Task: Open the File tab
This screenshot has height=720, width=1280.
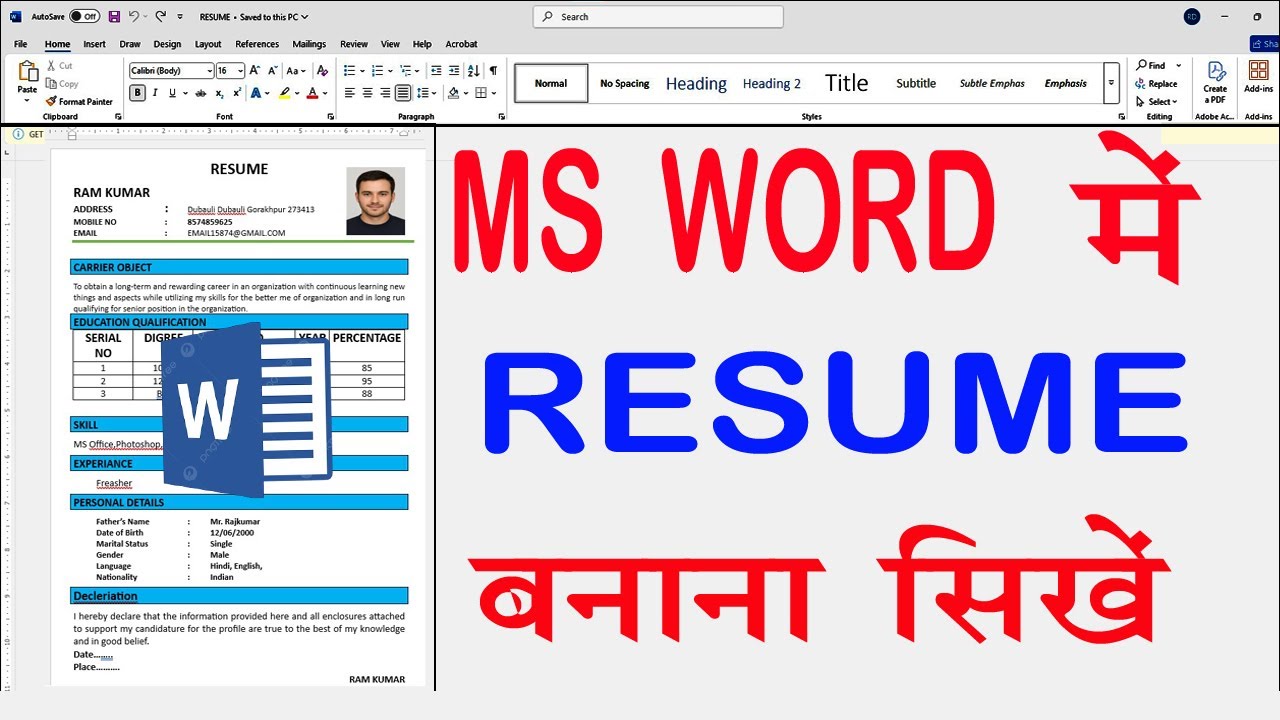Action: coord(21,44)
